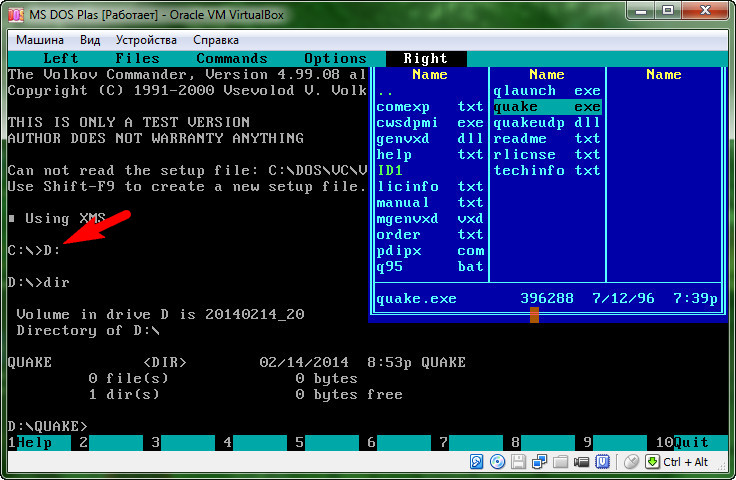736x480 pixels.
Task: Click the 7:39p file time value
Action: 695,298
